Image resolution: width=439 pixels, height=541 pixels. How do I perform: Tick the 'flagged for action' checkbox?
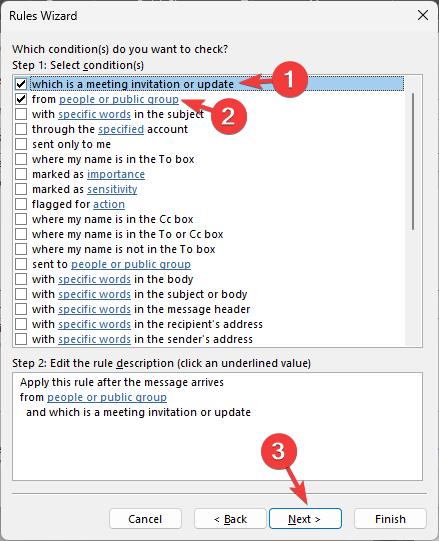click(x=21, y=204)
